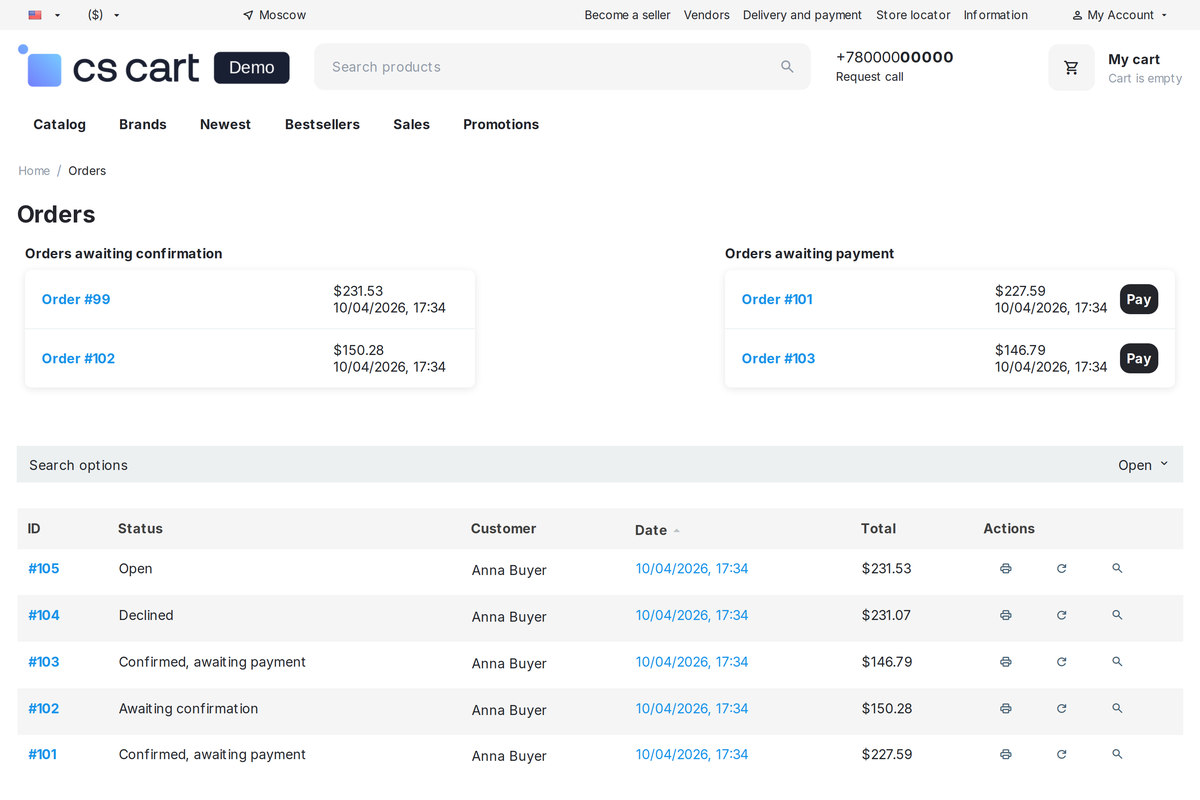Viewport: 1200px width, 800px height.
Task: Pay for Order #103
Action: click(x=1139, y=358)
